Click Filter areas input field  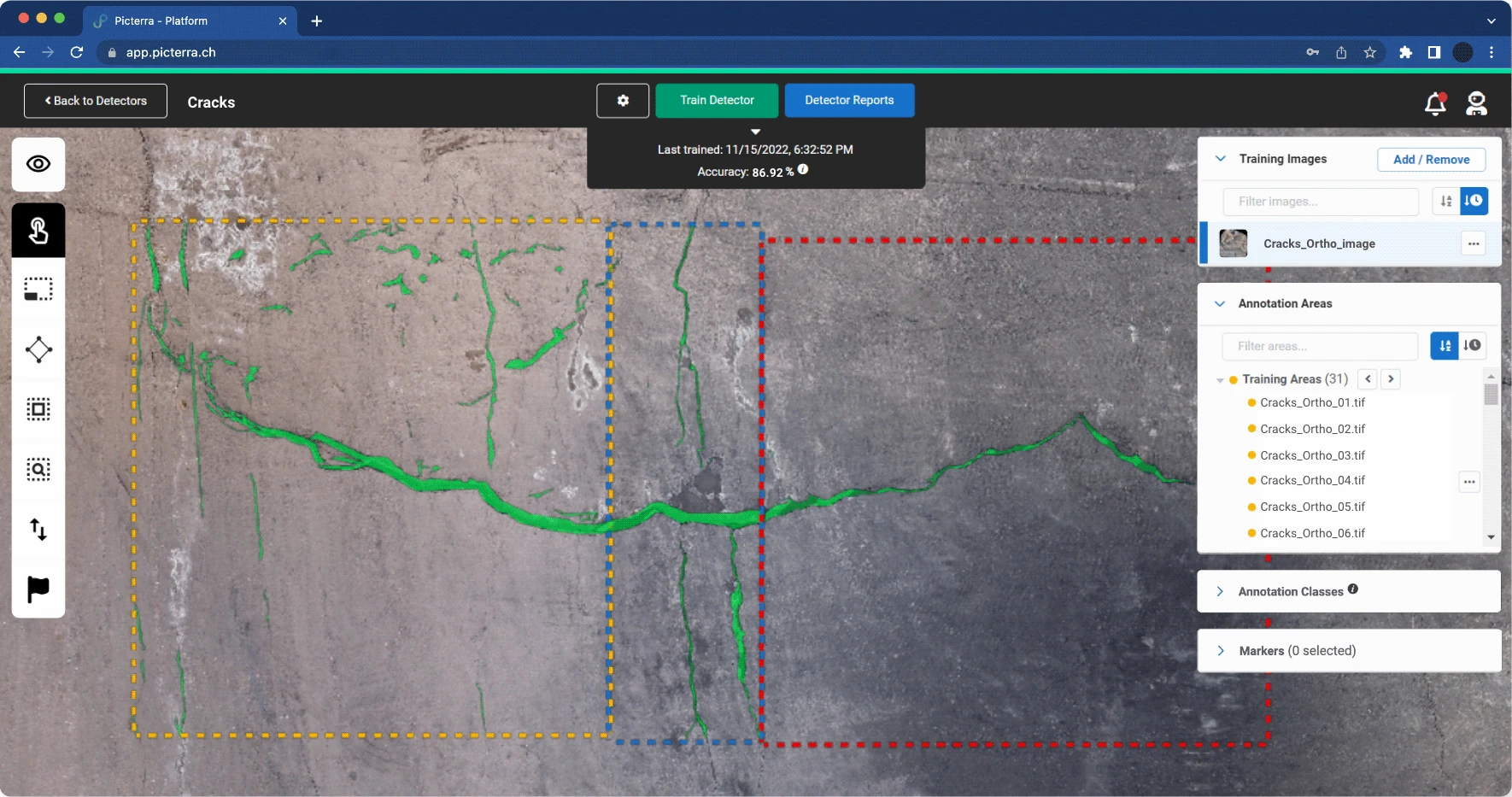tap(1320, 346)
